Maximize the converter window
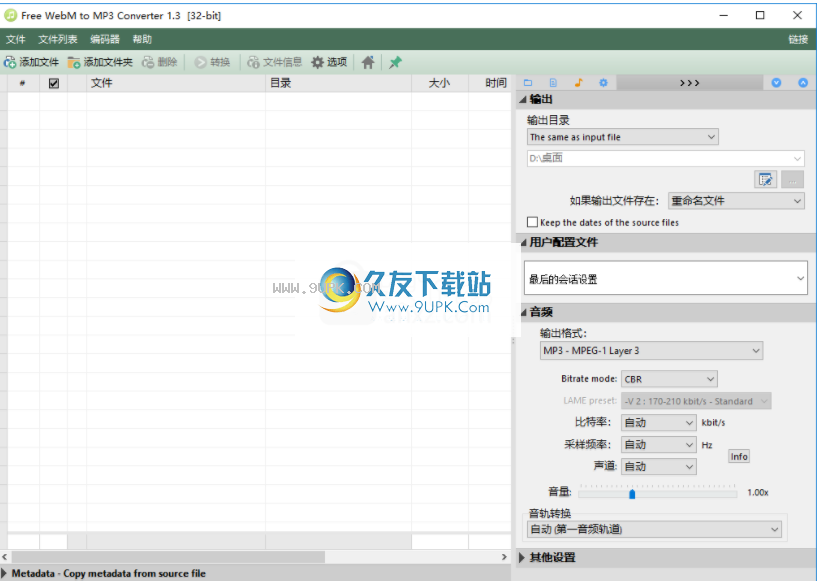This screenshot has width=817, height=581. point(760,16)
